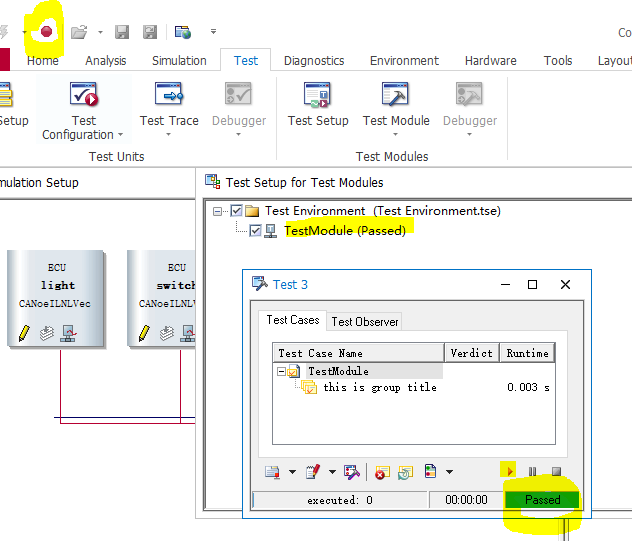Click the test report icon in Test 3 toolbar
The width and height of the screenshot is (632, 541).
272,472
